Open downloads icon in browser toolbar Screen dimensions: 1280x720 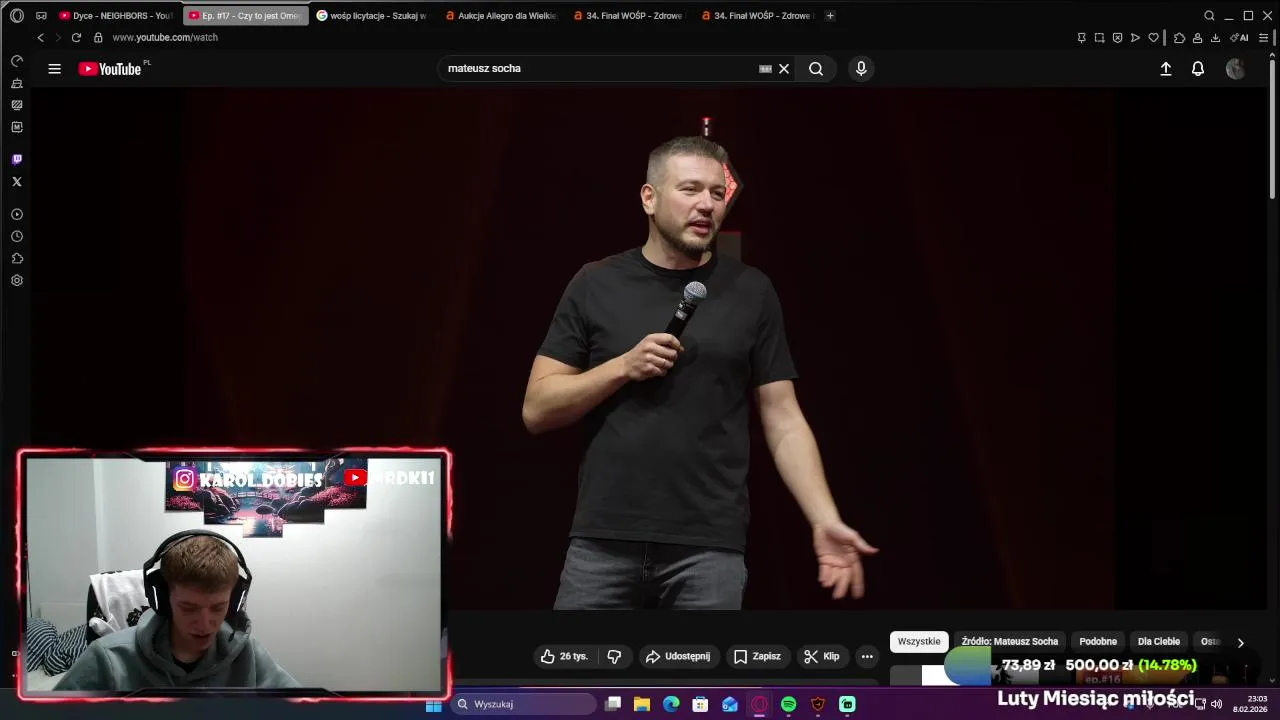tap(1215, 38)
